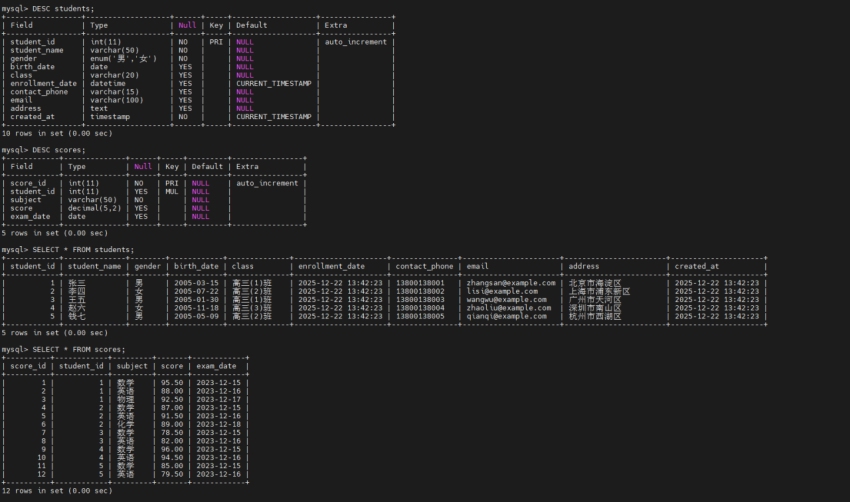Select score value 91.50
Image resolution: width=850 pixels, height=502 pixels.
(172, 416)
